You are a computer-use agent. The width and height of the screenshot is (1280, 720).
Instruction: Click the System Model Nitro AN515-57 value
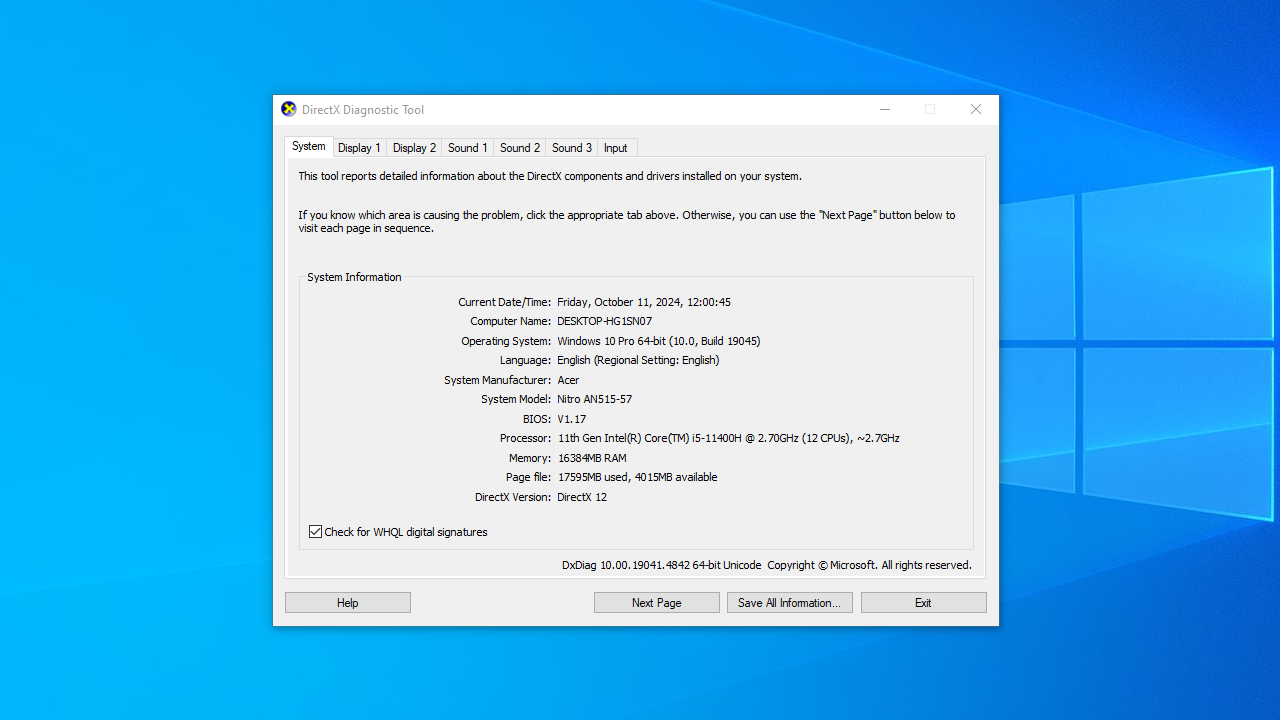pos(594,399)
